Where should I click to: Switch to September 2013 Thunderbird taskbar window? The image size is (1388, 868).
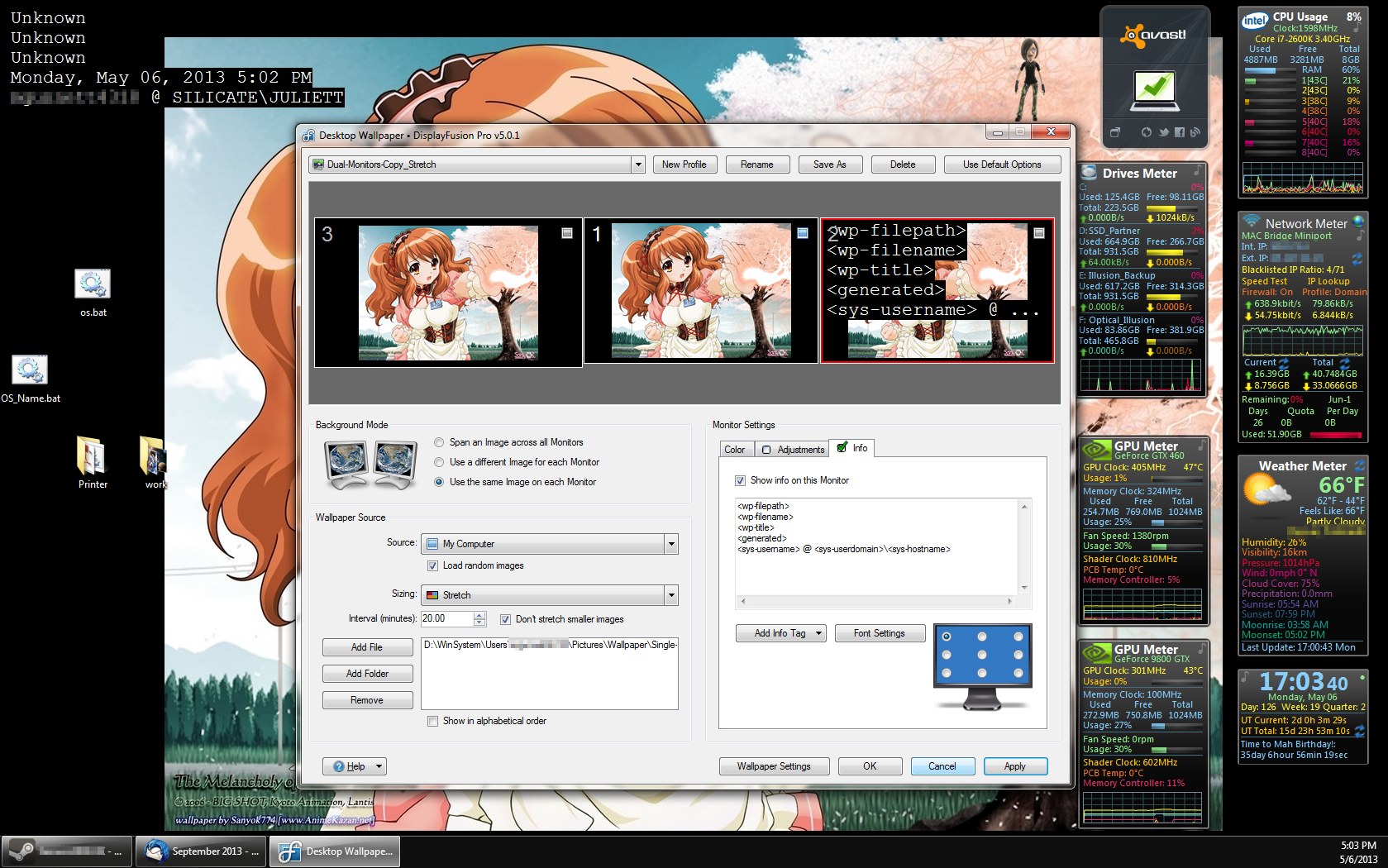pyautogui.click(x=201, y=851)
